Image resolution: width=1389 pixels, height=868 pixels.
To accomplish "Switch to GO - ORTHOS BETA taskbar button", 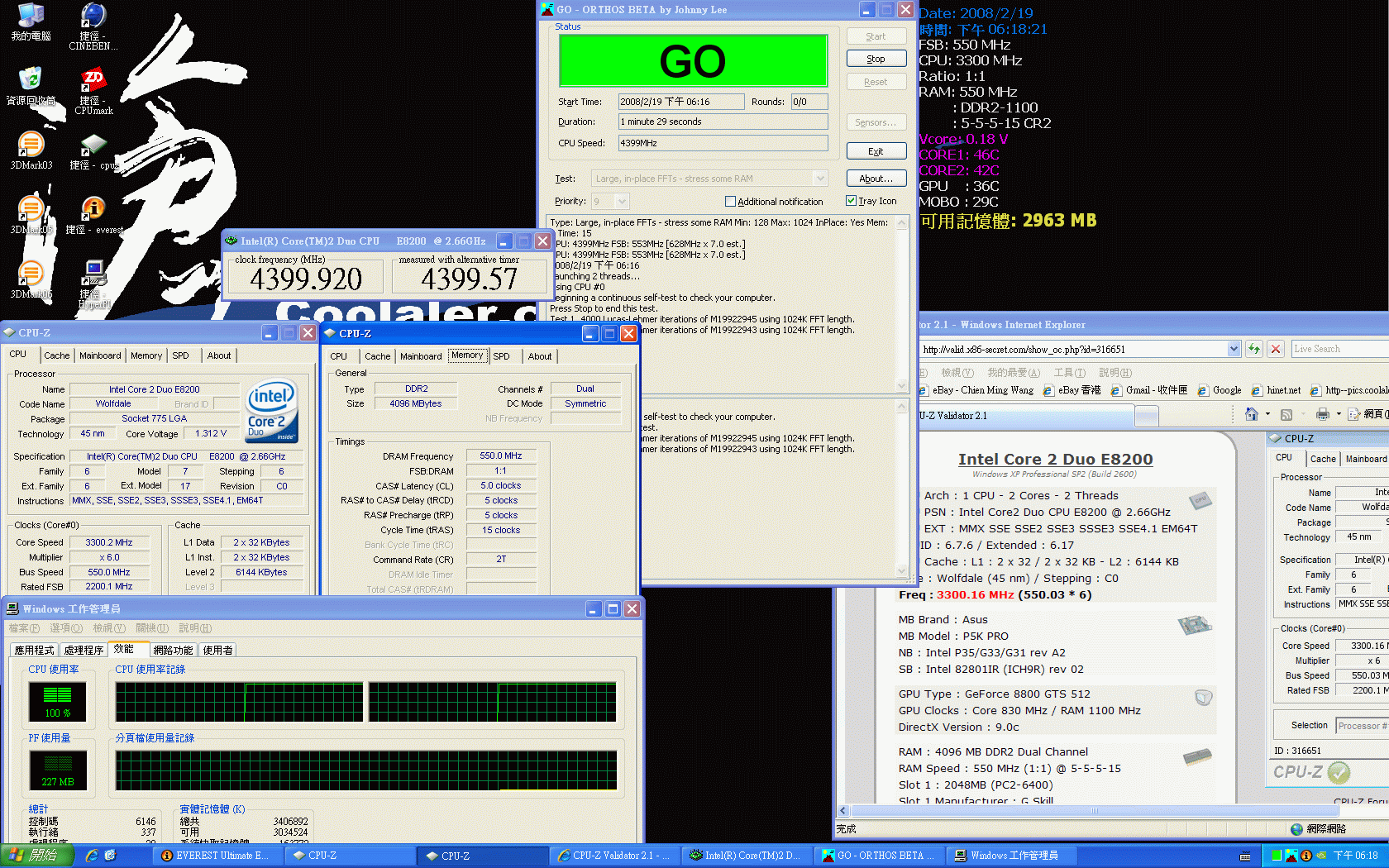I will 879,856.
